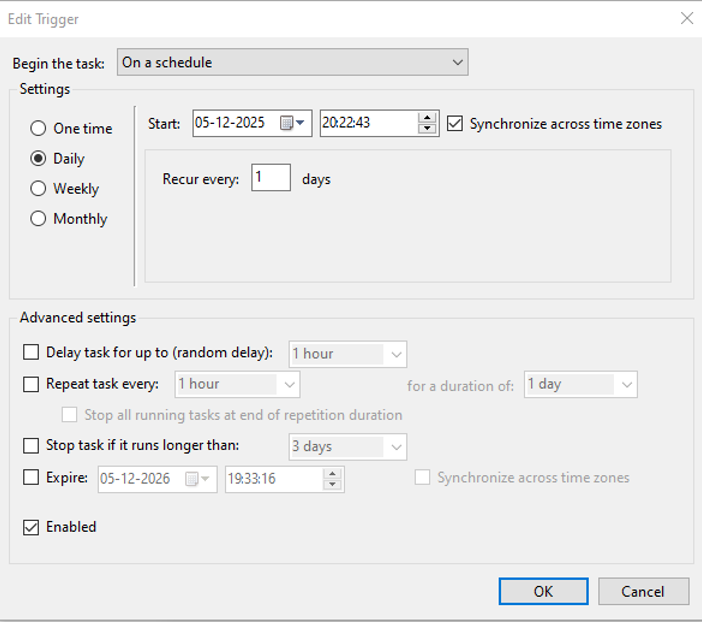Viewport: 702px width, 622px height.
Task: Click the Cancel button
Action: (642, 591)
